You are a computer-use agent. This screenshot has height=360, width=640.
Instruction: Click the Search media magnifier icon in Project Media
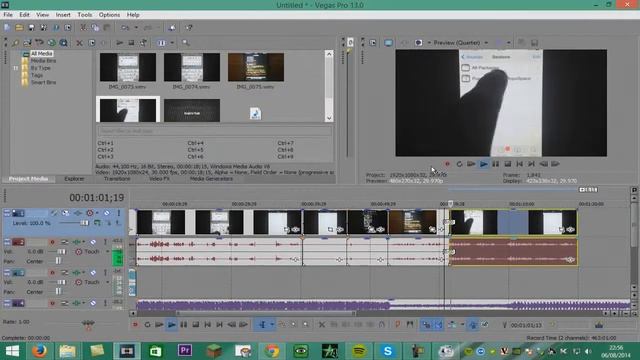click(x=186, y=42)
